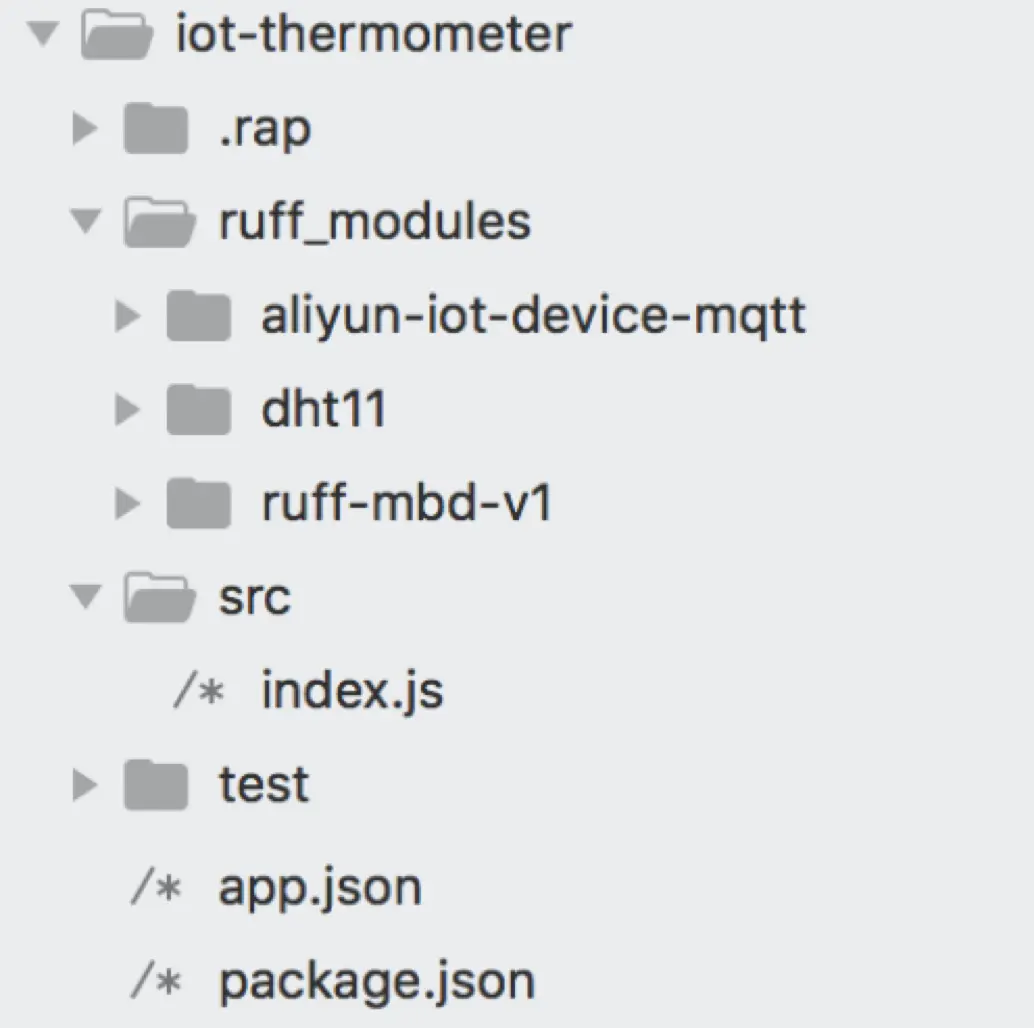Collapse the ruff_modules folder arrow
Viewport: 1034px width, 1028px height.
click(87, 223)
